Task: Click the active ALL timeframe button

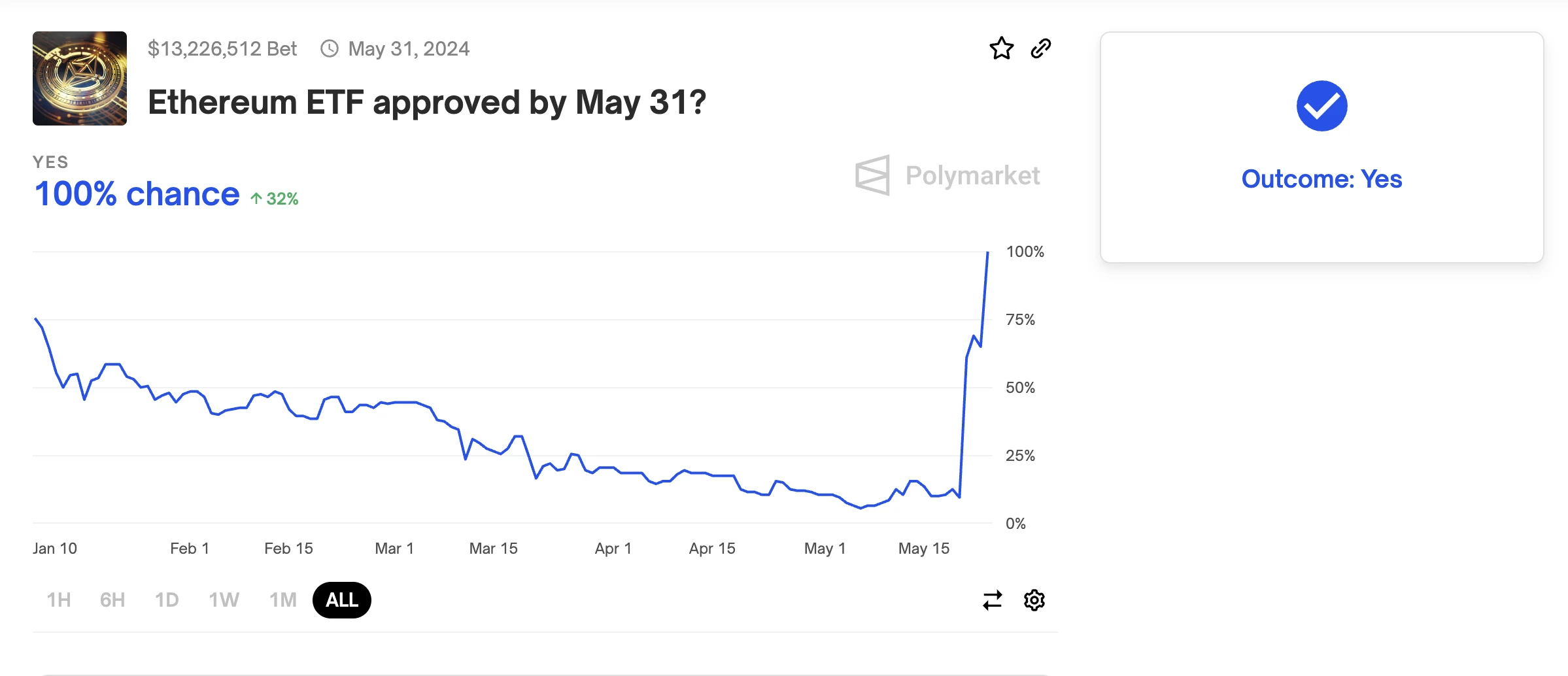Action: pyautogui.click(x=341, y=600)
